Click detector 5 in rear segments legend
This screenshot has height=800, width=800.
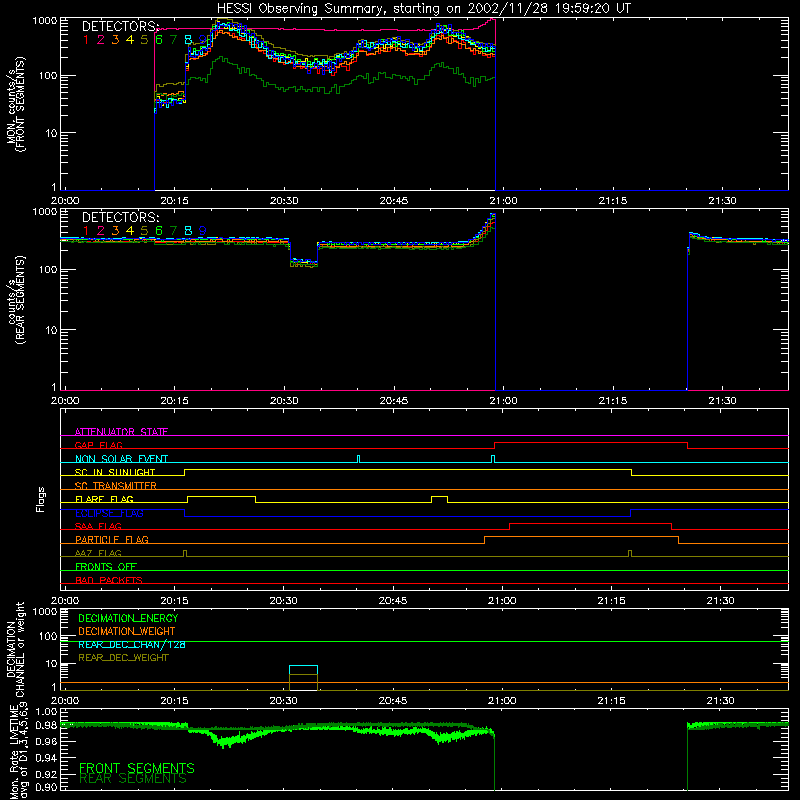point(144,231)
